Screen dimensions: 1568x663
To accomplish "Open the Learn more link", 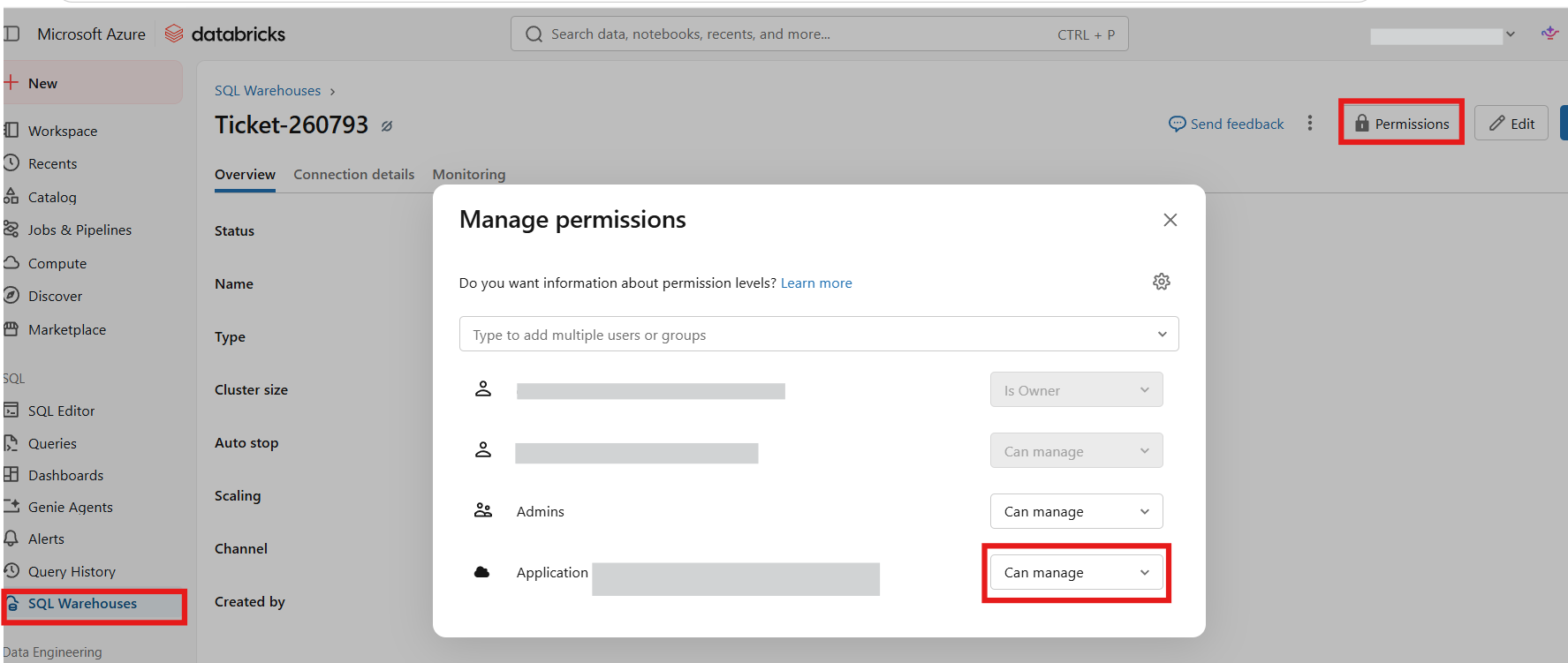I will (x=816, y=283).
